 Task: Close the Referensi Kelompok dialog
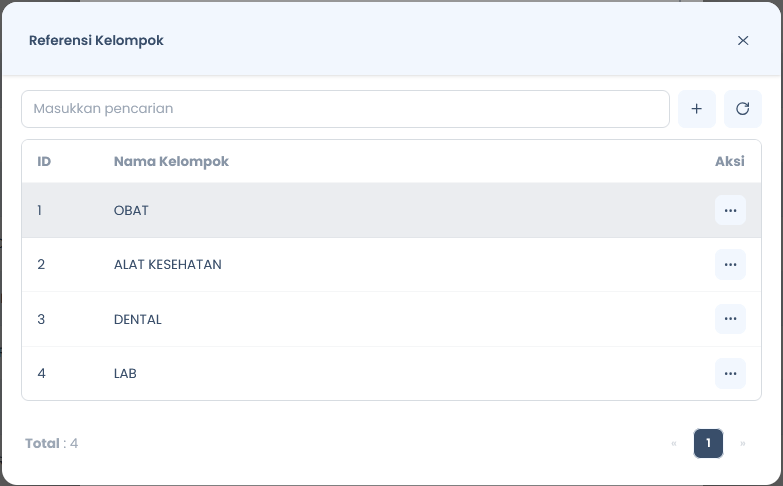(743, 40)
